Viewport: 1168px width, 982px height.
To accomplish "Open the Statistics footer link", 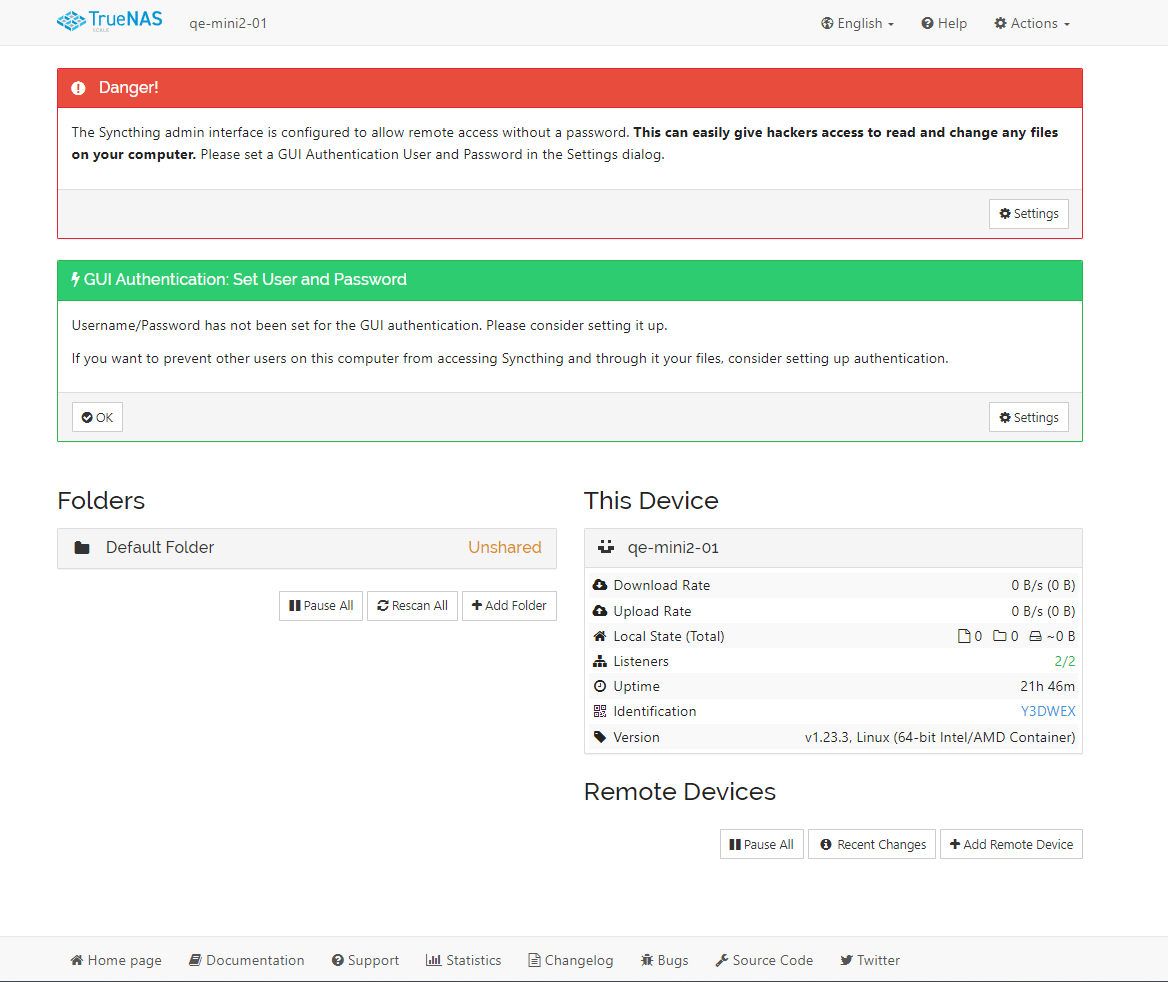I will pos(463,960).
